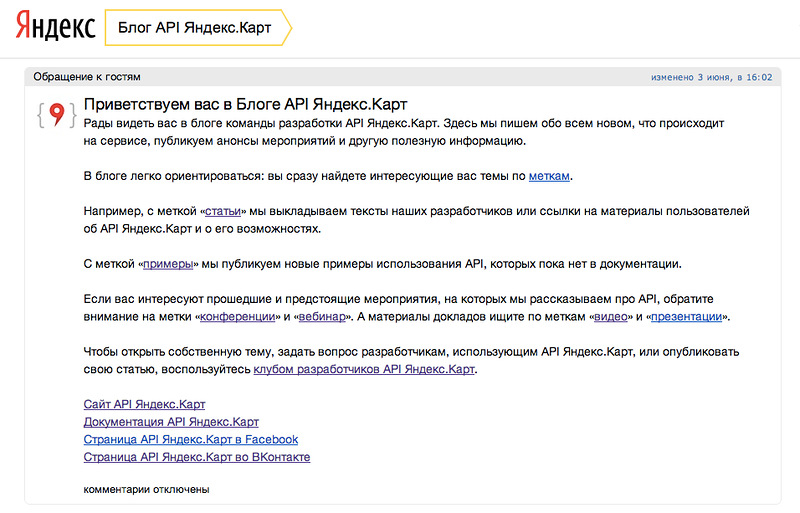
Task: Open the меткам link
Action: coord(549,176)
